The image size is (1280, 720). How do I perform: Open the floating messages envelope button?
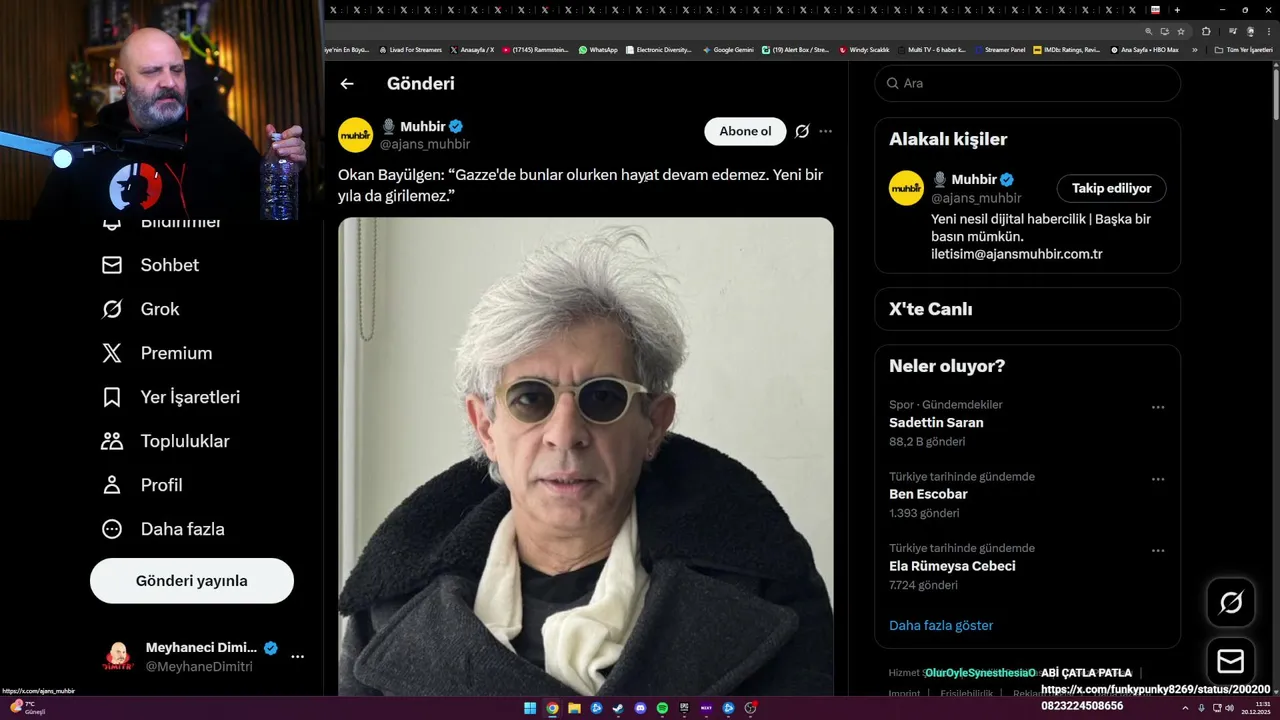pyautogui.click(x=1231, y=661)
